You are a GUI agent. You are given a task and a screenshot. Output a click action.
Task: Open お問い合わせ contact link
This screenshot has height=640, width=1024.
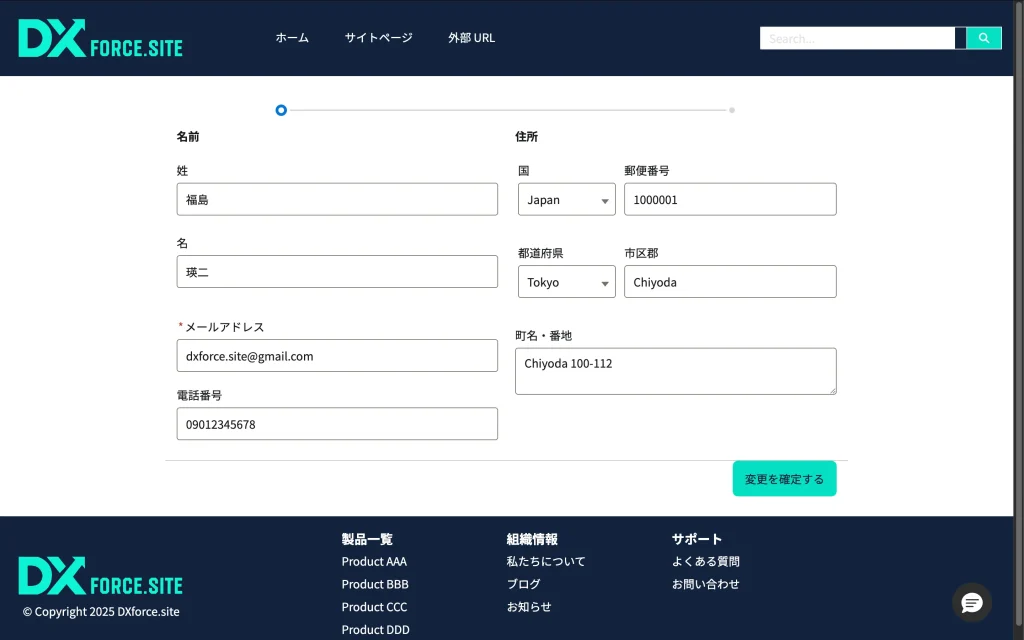coord(705,584)
